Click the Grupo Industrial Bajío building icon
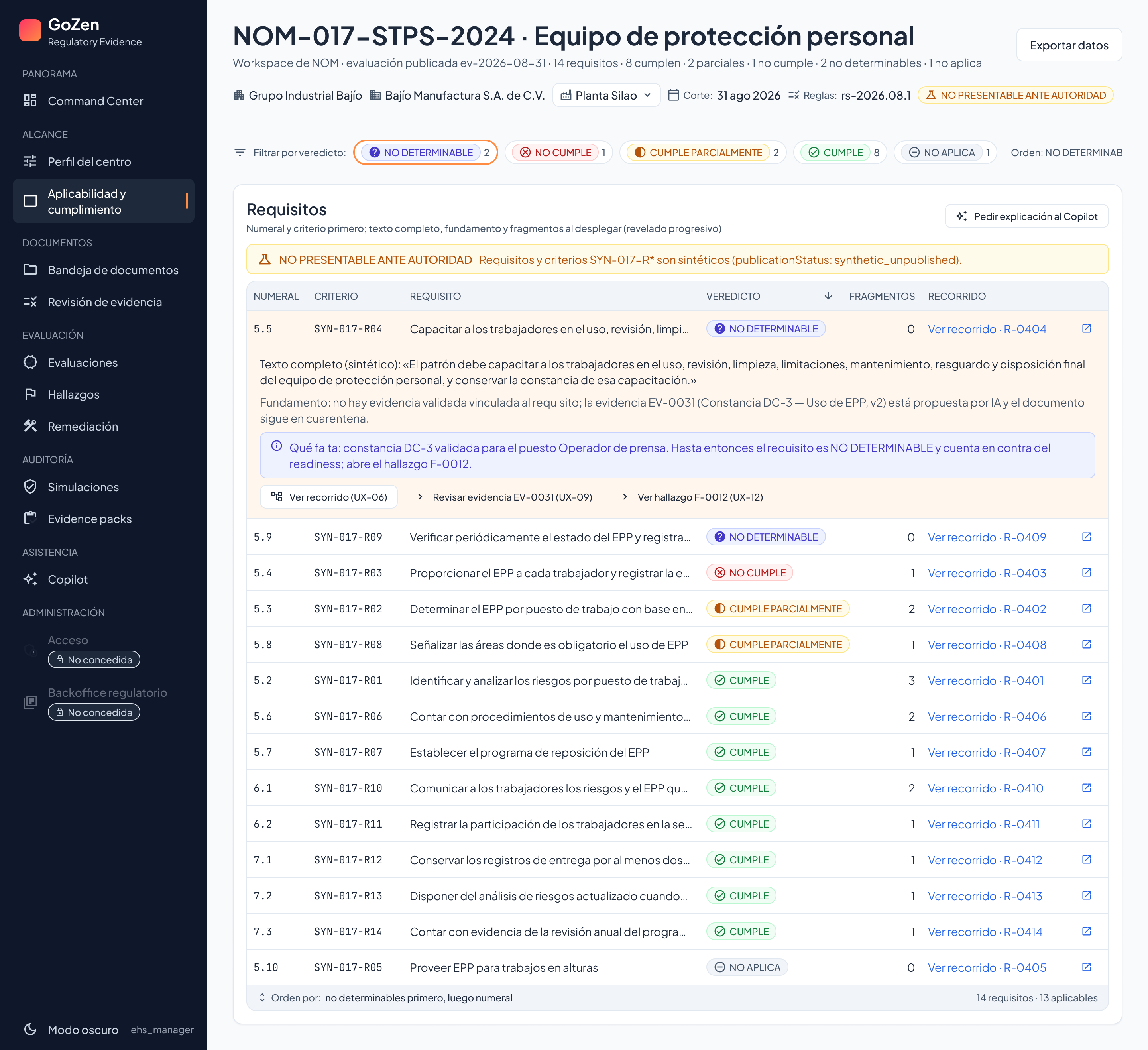The width and height of the screenshot is (1148, 1050). 239,95
